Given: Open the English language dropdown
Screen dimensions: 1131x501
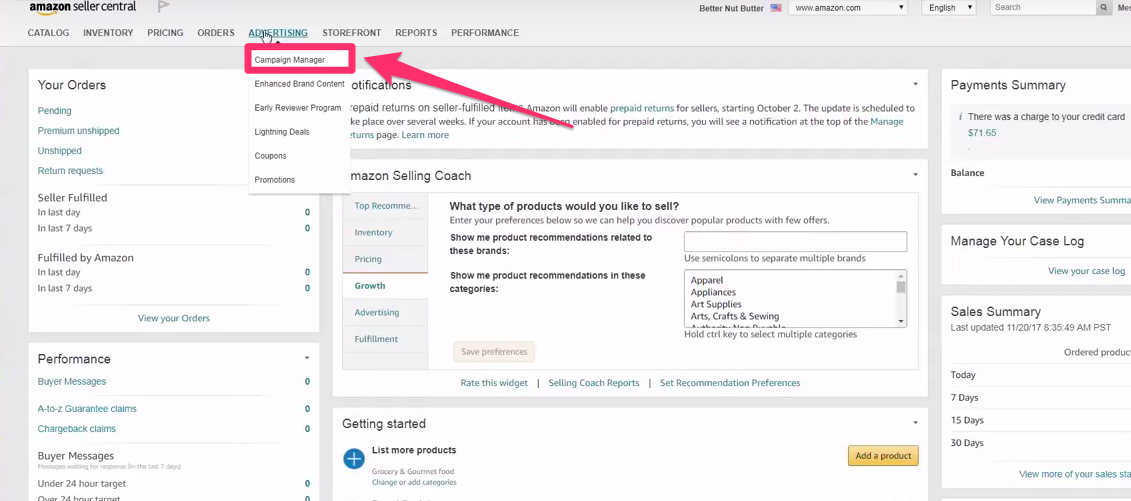Looking at the screenshot, I should (948, 8).
